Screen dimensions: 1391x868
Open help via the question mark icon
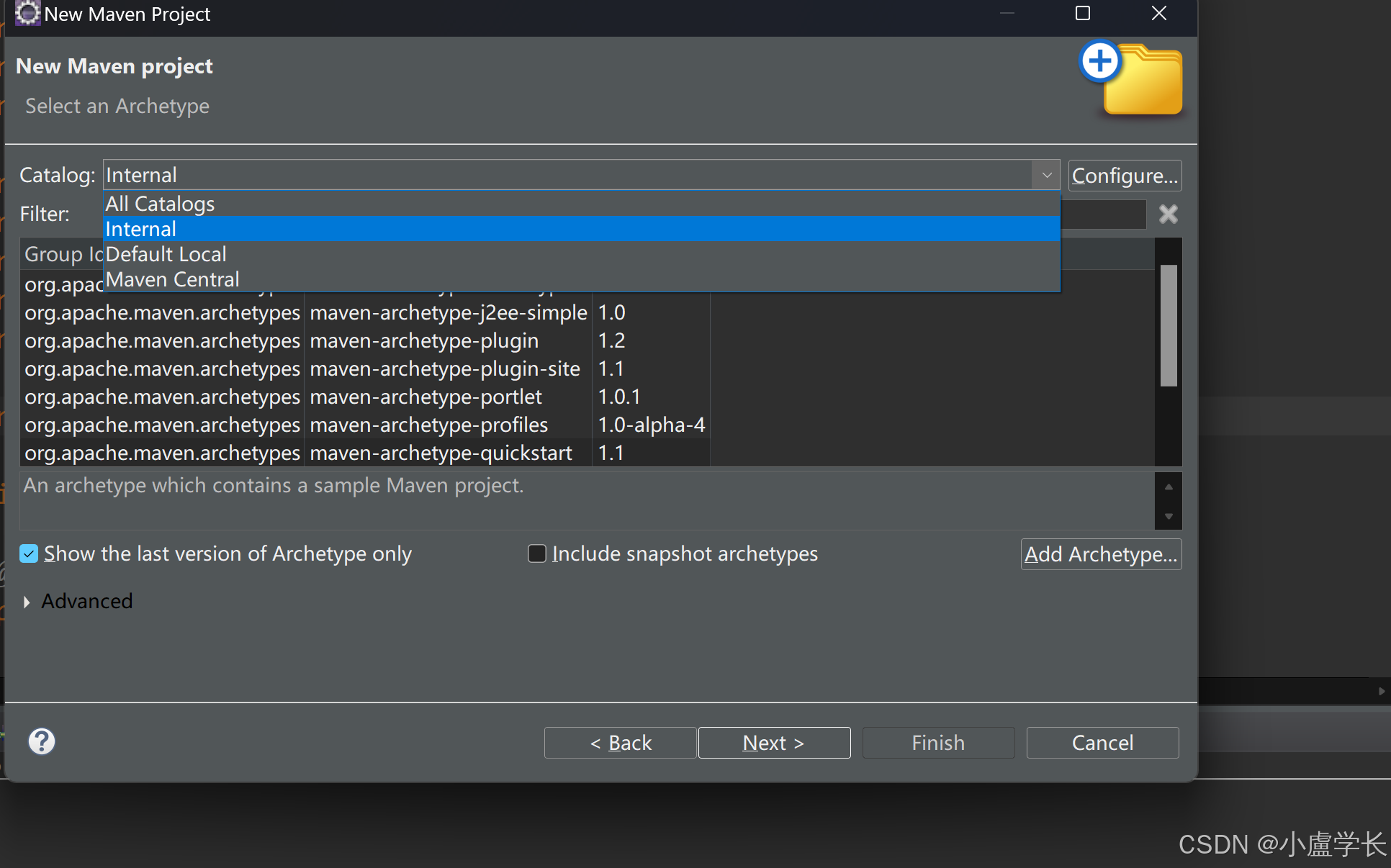tap(41, 742)
